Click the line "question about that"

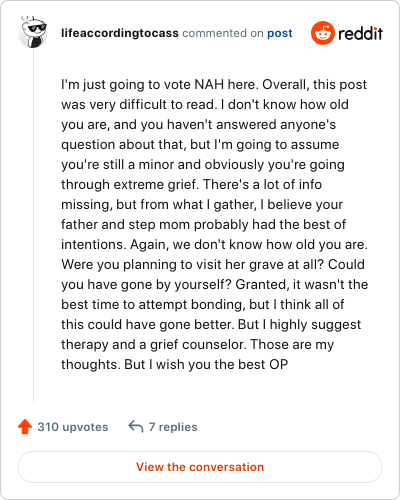tap(200, 145)
